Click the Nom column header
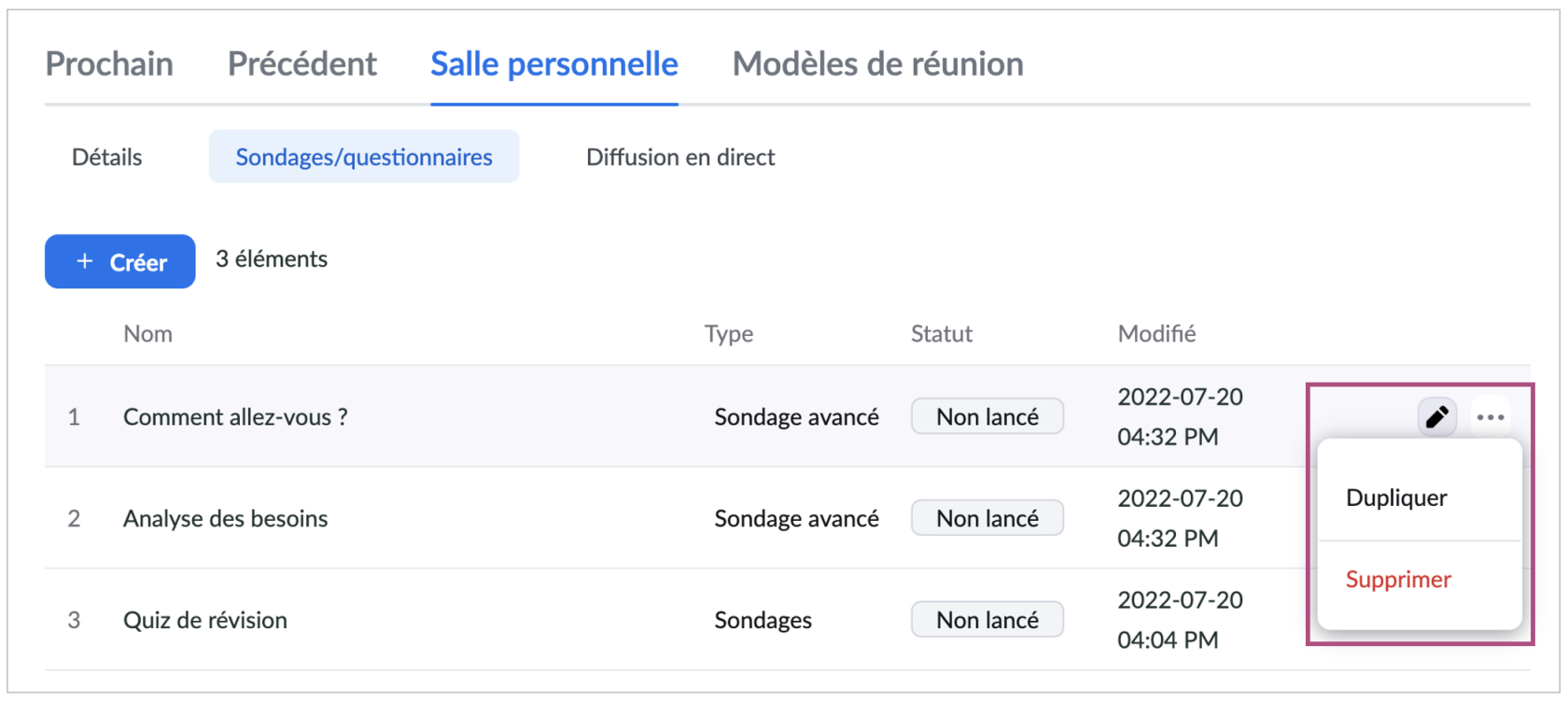 pyautogui.click(x=147, y=333)
